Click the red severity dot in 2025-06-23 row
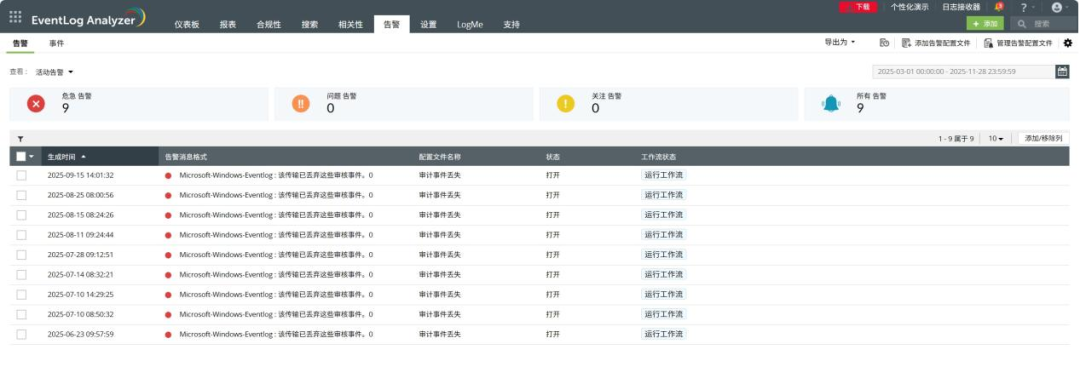Screen dimensions: 1080x384 (x=168, y=334)
